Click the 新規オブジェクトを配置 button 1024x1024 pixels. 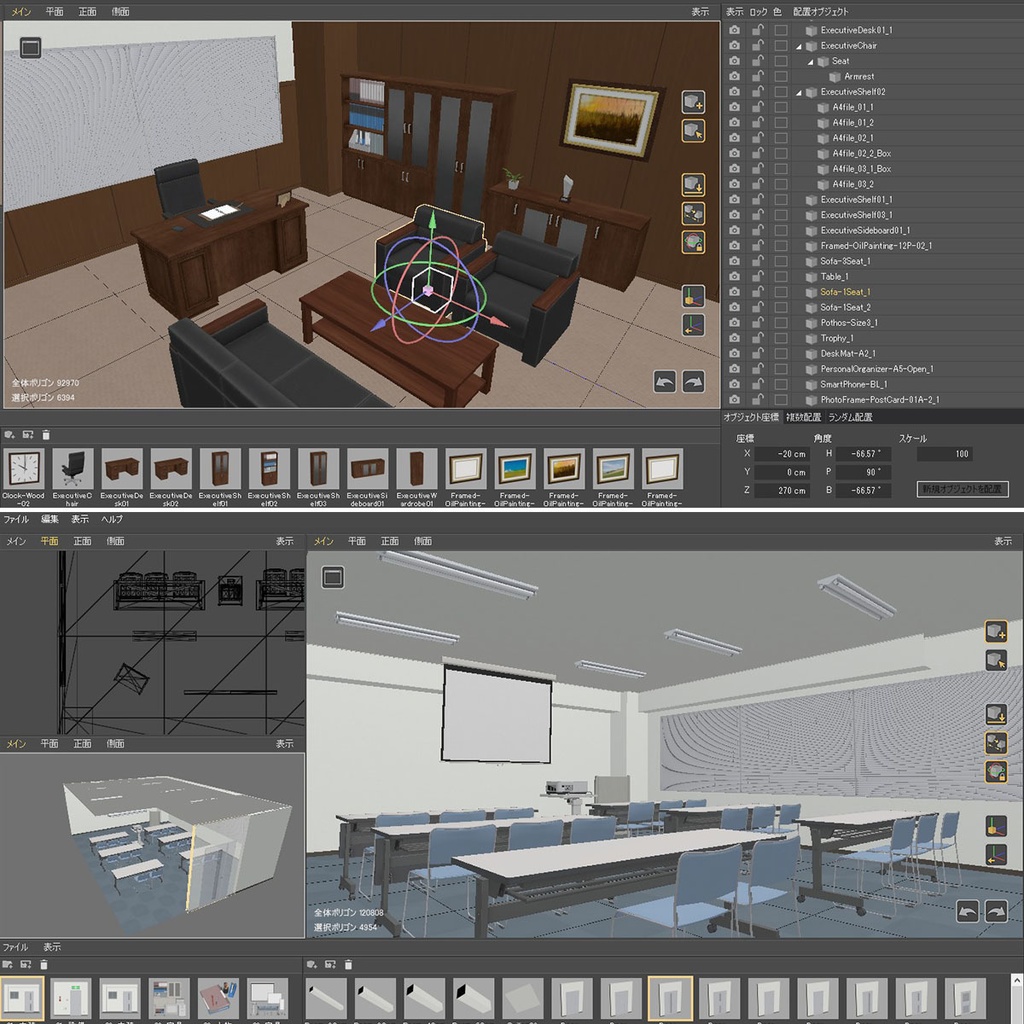pyautogui.click(x=964, y=489)
